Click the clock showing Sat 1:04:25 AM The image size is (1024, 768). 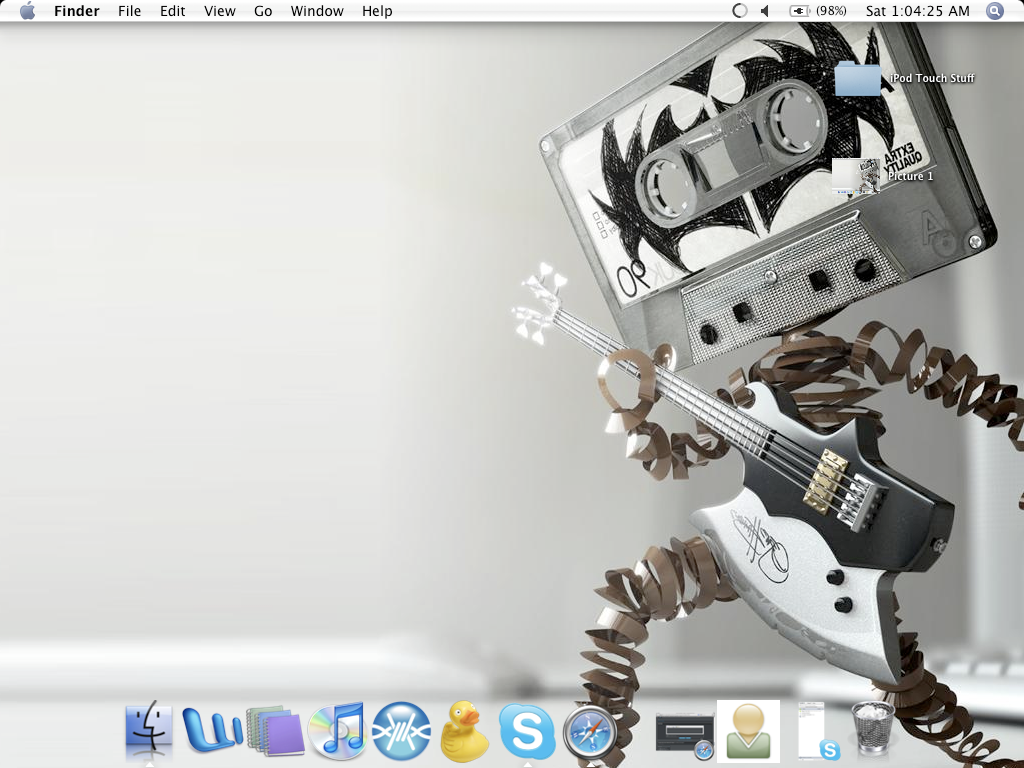click(918, 11)
